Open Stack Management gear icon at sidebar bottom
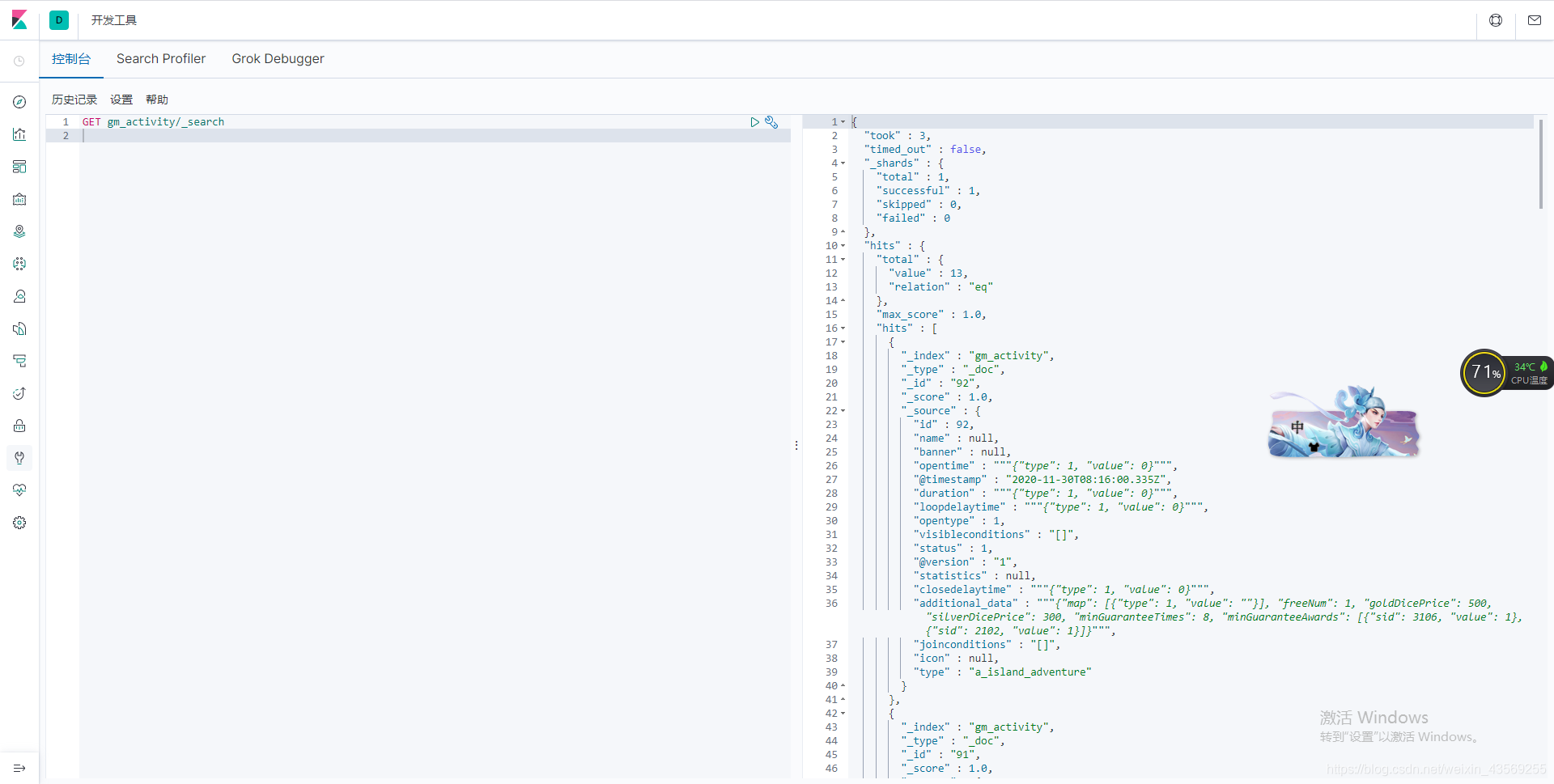This screenshot has height=784, width=1554. click(19, 522)
